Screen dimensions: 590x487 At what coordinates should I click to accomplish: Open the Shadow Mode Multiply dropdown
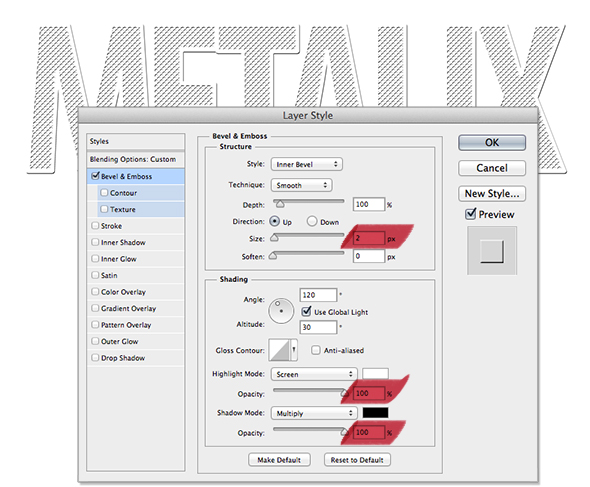click(314, 413)
